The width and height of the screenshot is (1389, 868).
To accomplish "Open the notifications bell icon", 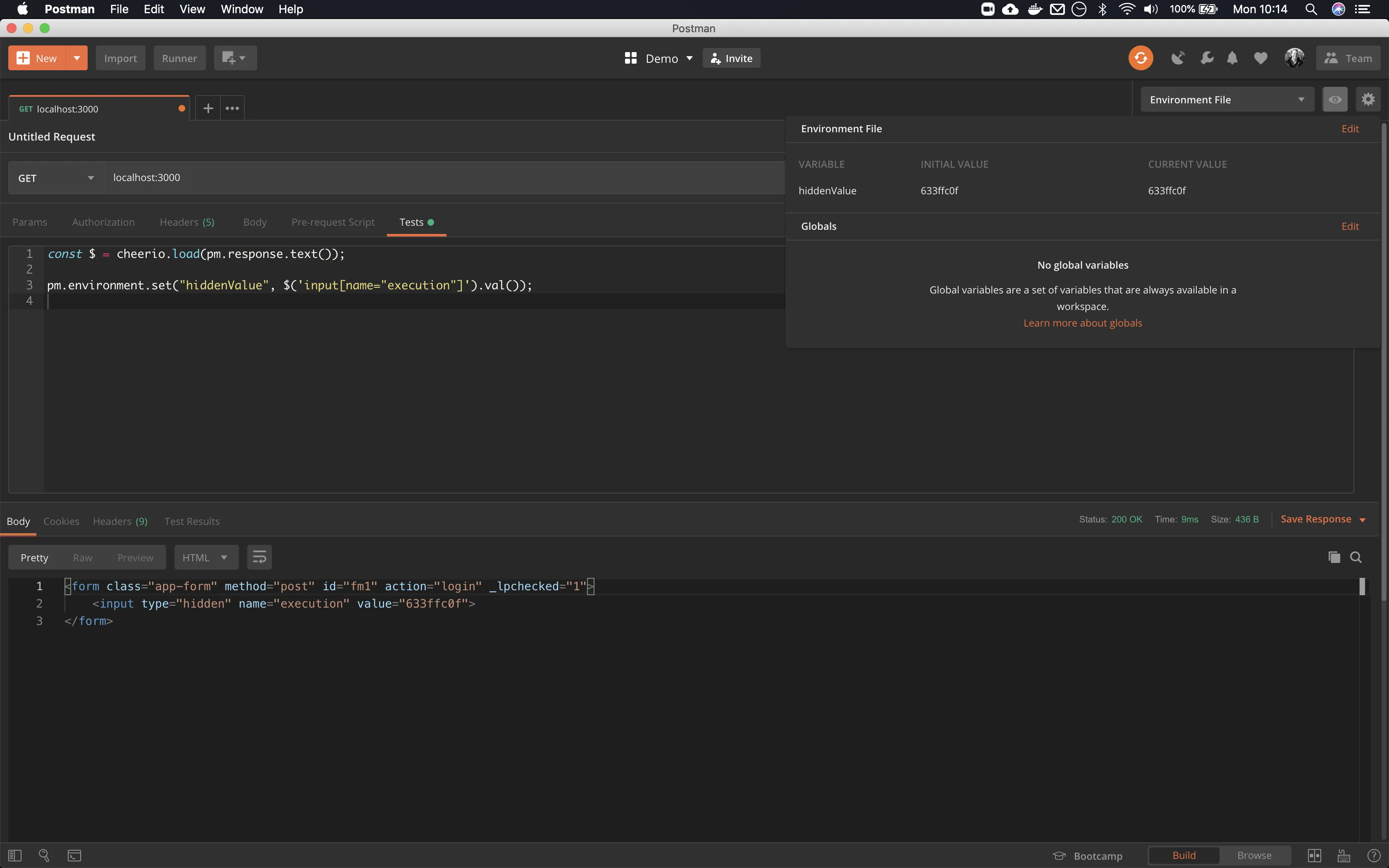I will coord(1232,58).
